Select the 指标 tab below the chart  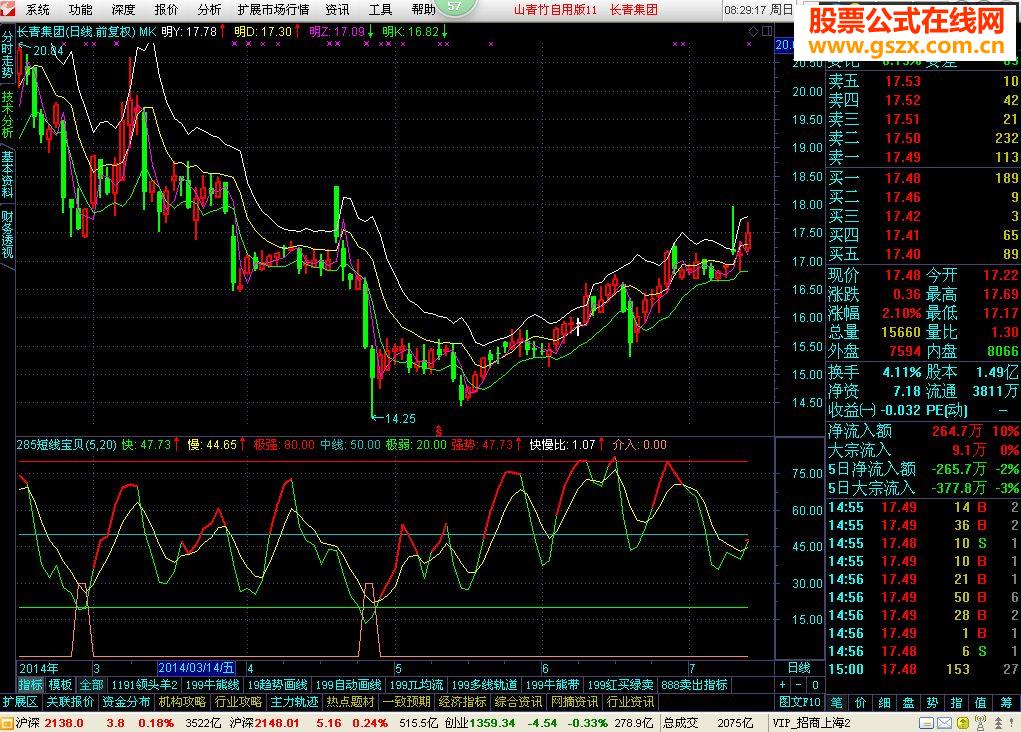click(x=30, y=685)
